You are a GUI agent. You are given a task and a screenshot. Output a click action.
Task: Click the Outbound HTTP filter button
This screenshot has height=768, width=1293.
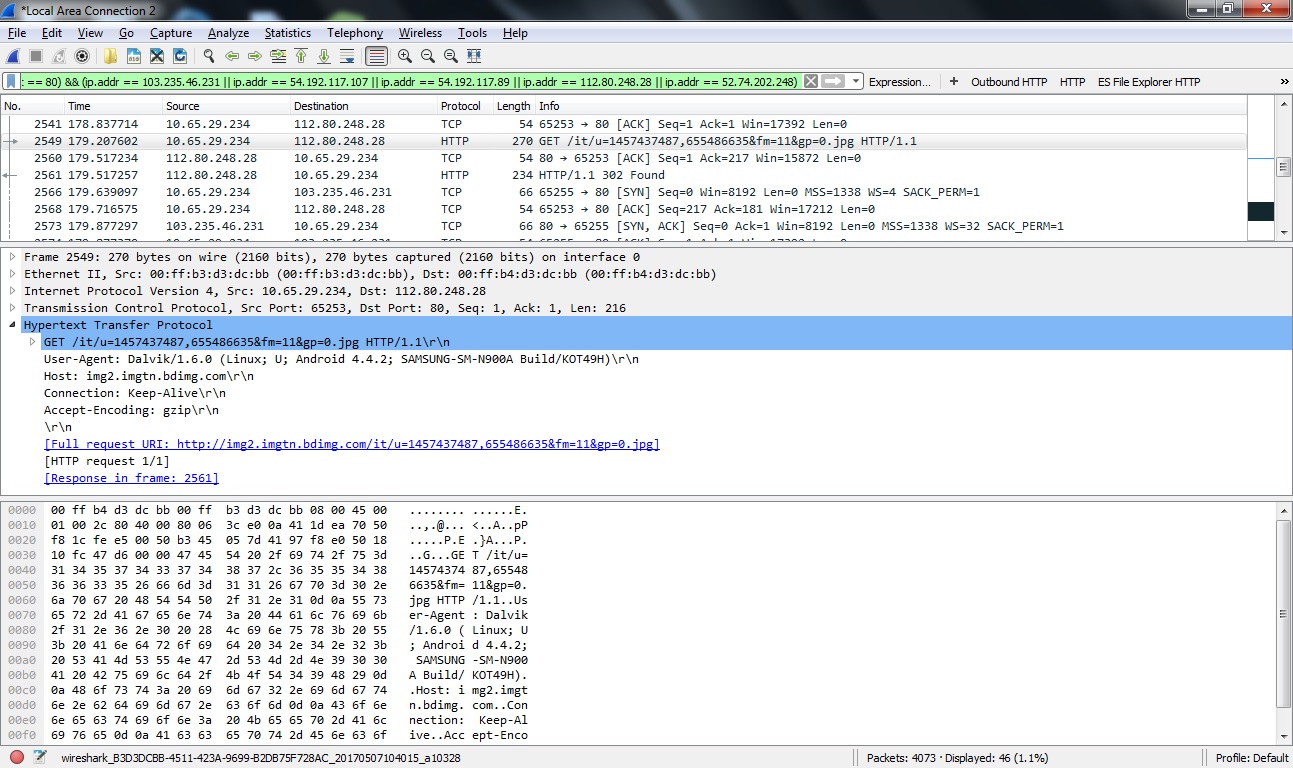pos(1008,82)
